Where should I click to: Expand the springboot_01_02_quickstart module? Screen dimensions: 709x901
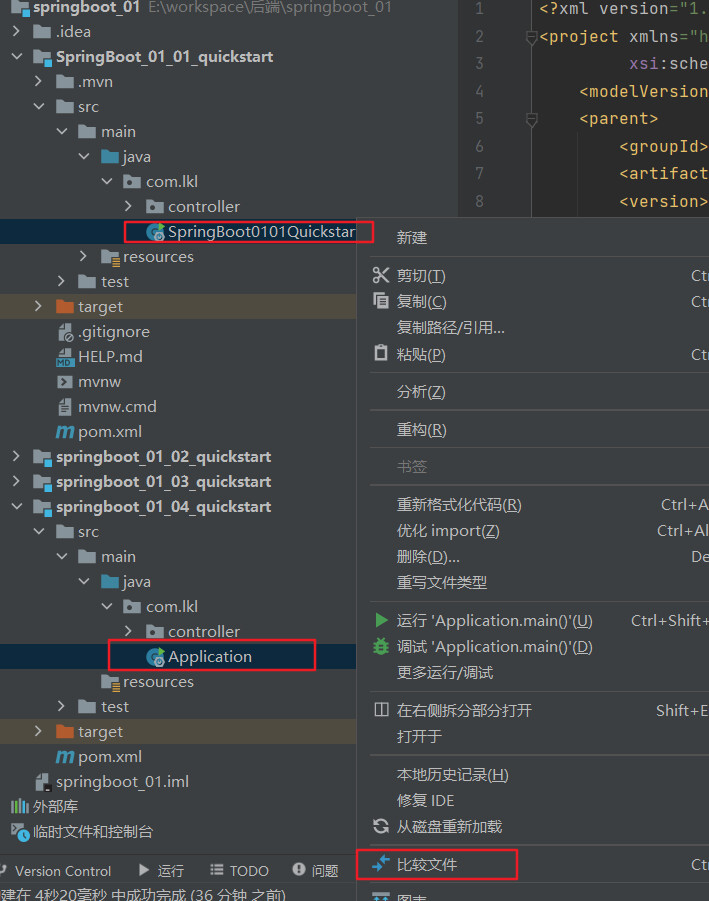pos(16,456)
